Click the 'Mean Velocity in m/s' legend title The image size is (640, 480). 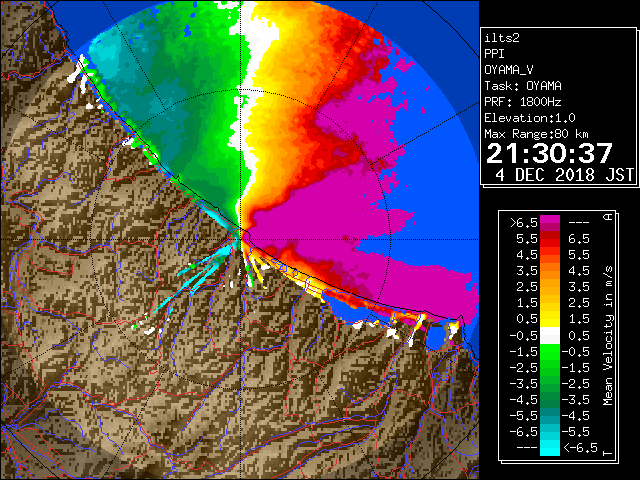pos(608,336)
